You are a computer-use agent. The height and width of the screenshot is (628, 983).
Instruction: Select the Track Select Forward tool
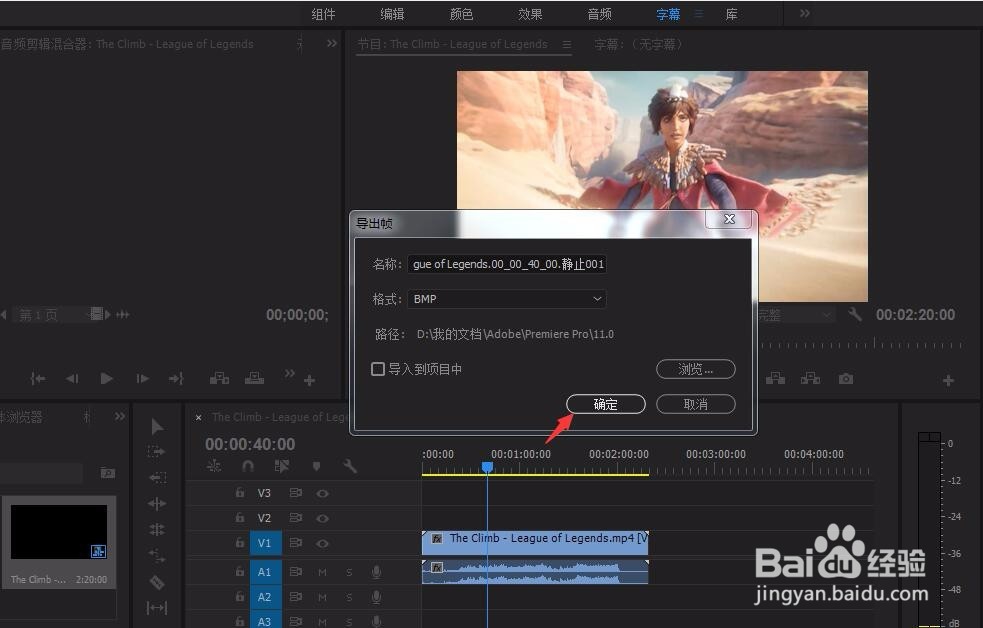(156, 451)
